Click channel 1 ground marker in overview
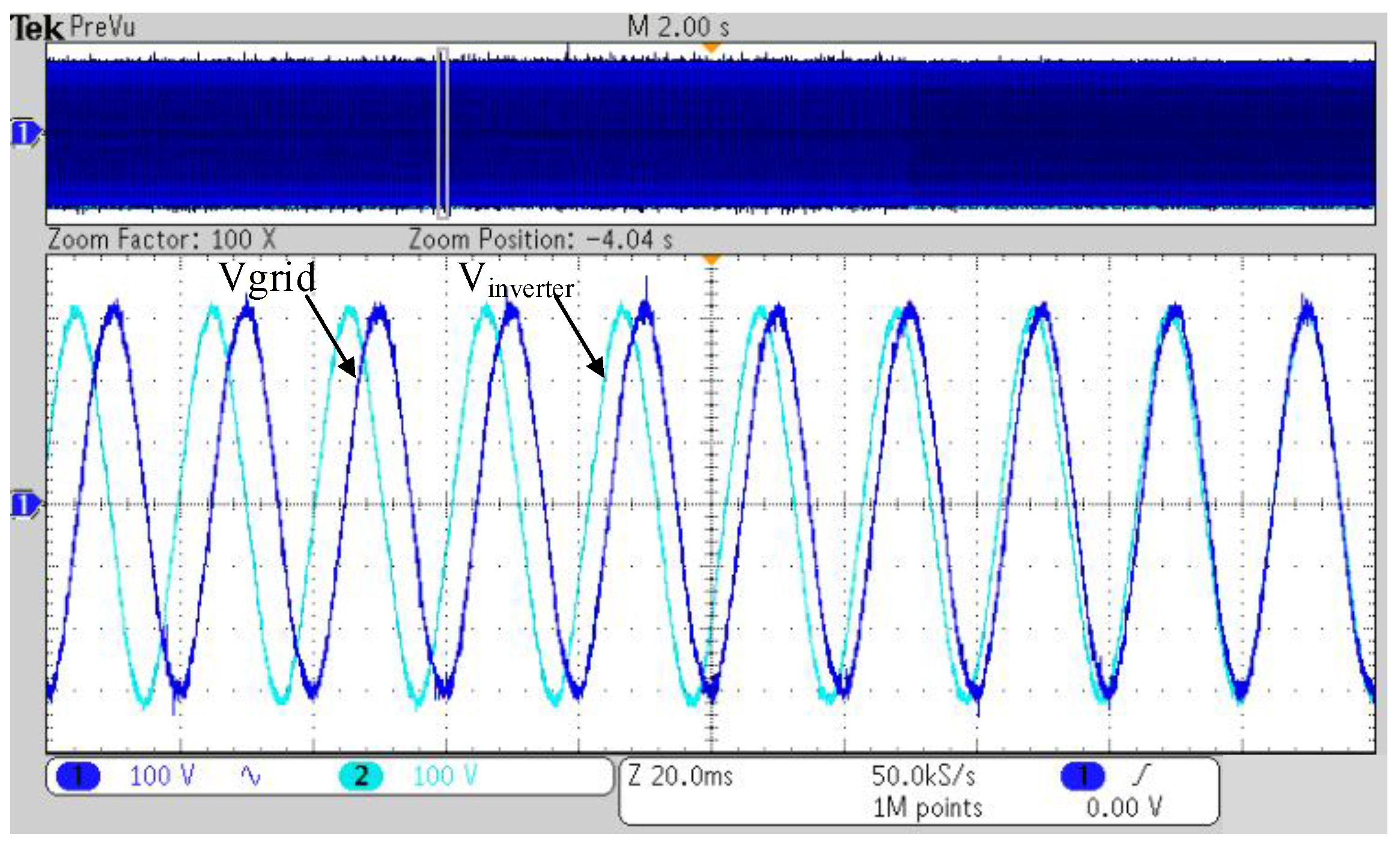Viewport: 1400px width, 848px height. pyautogui.click(x=24, y=133)
